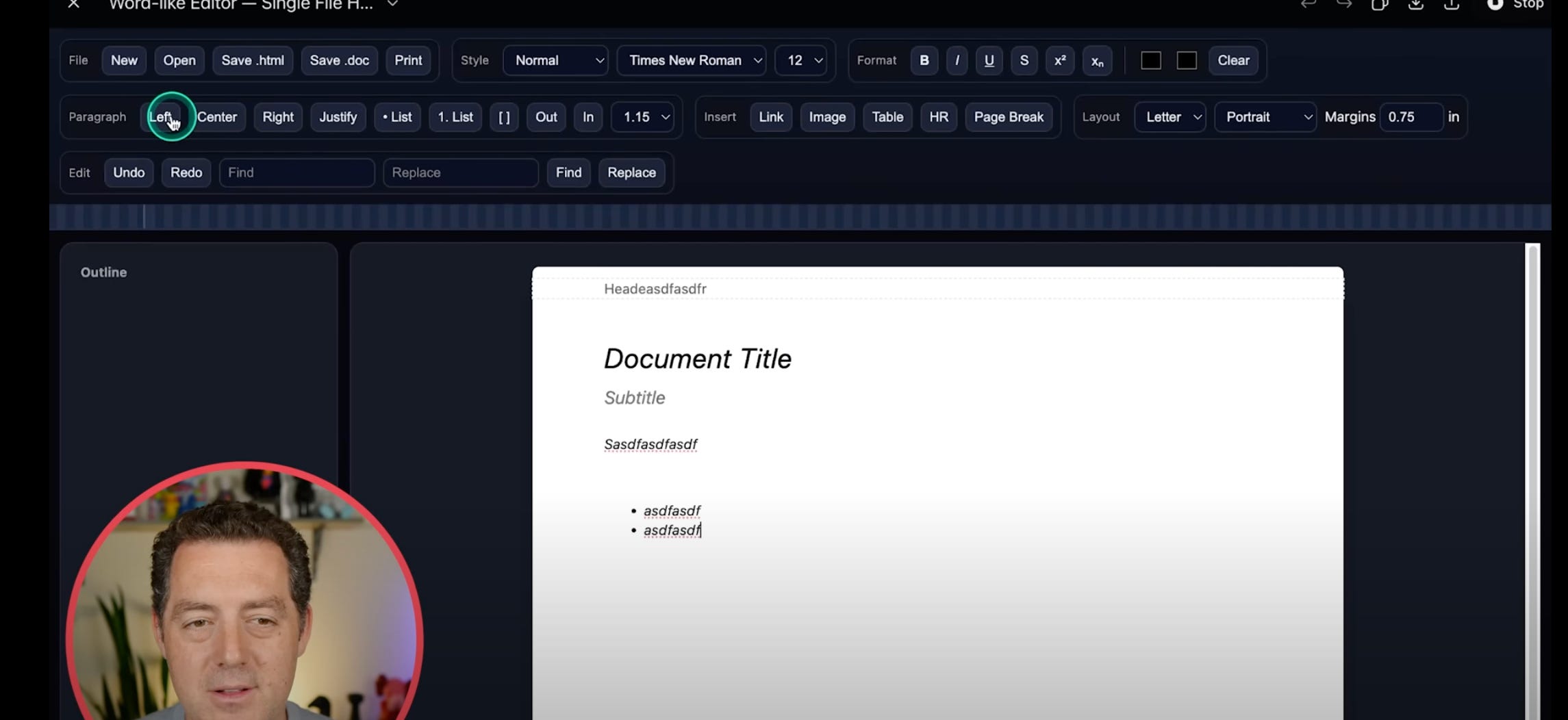1568x720 pixels.
Task: Open the Letter page size dropdown
Action: [x=1170, y=117]
